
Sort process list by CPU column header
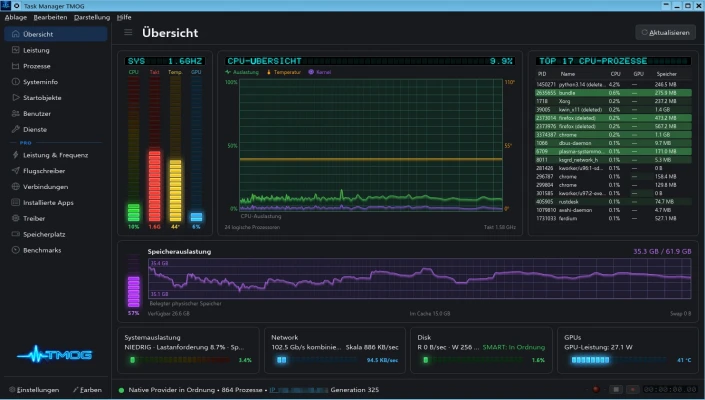(615, 74)
